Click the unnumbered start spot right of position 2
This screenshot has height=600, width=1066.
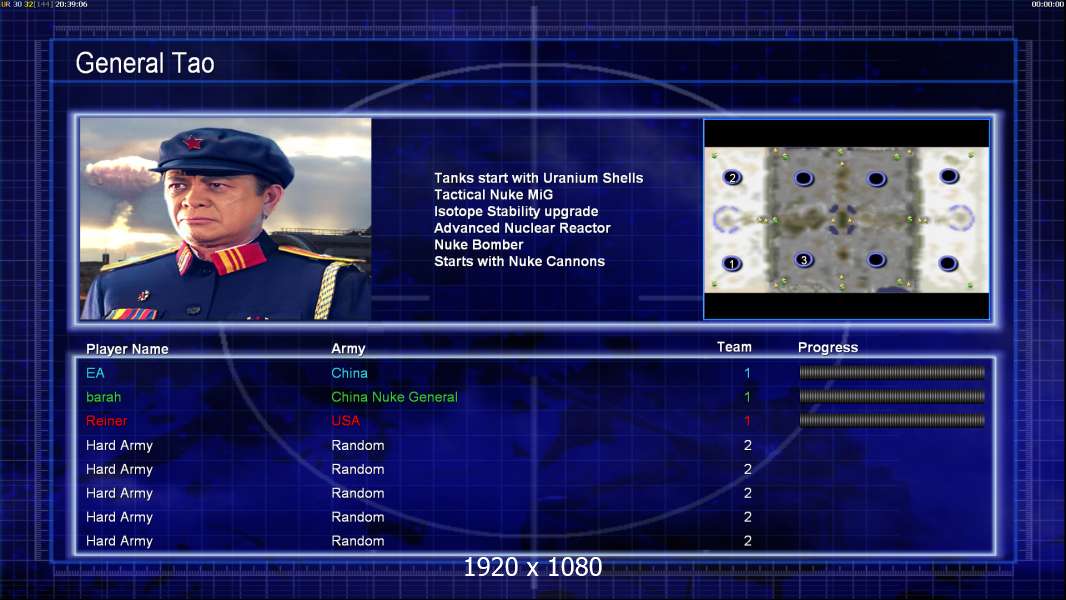[x=804, y=179]
